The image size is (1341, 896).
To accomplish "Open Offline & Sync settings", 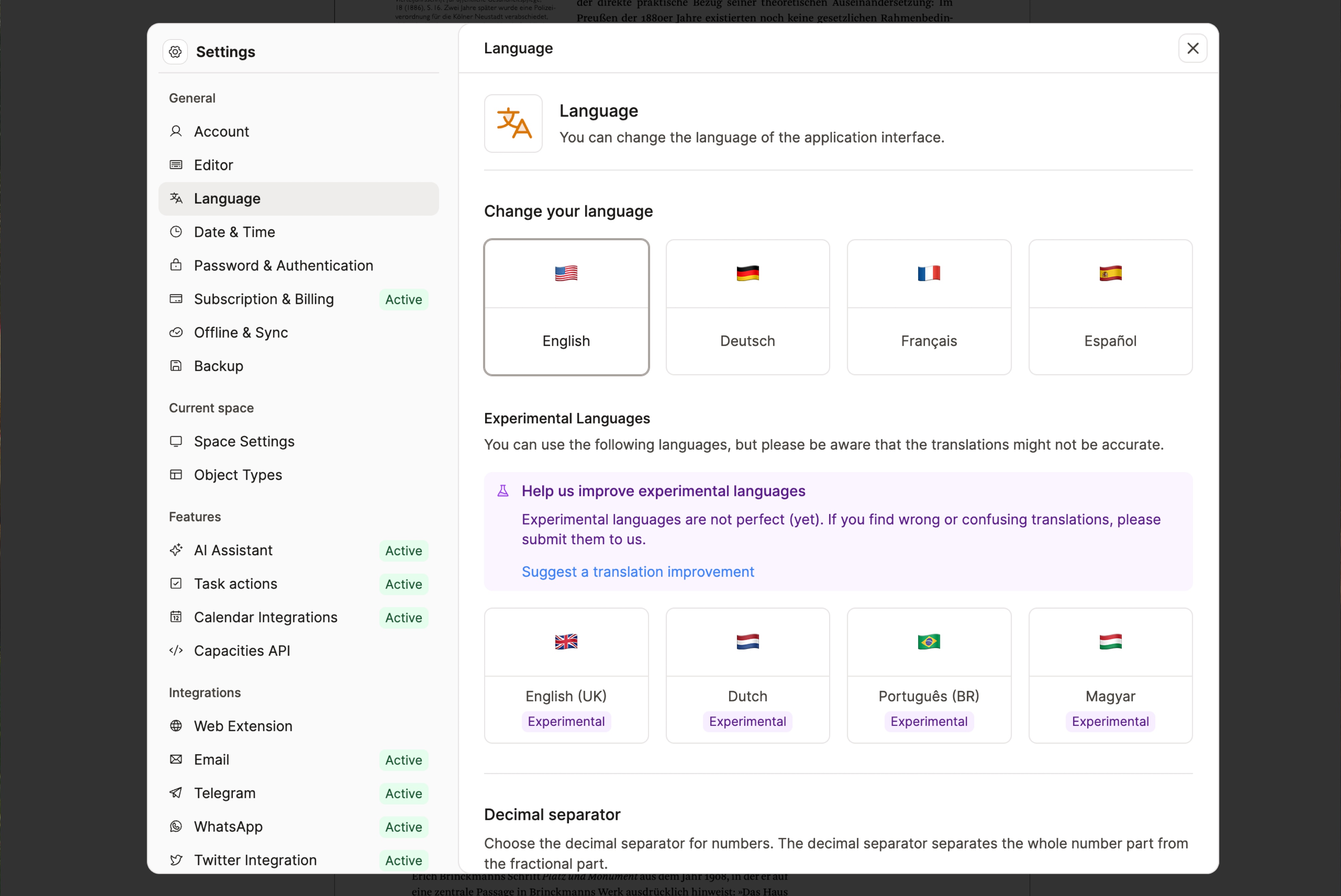I will pos(298,332).
